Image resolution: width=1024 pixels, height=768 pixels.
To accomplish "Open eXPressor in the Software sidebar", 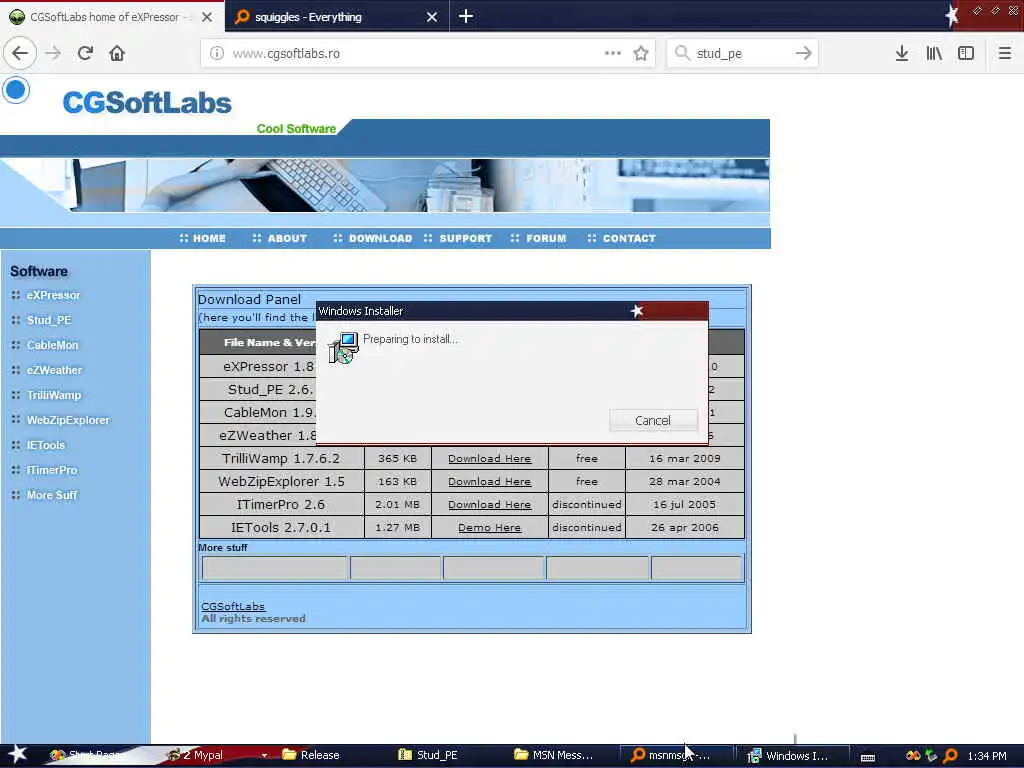I will [53, 295].
